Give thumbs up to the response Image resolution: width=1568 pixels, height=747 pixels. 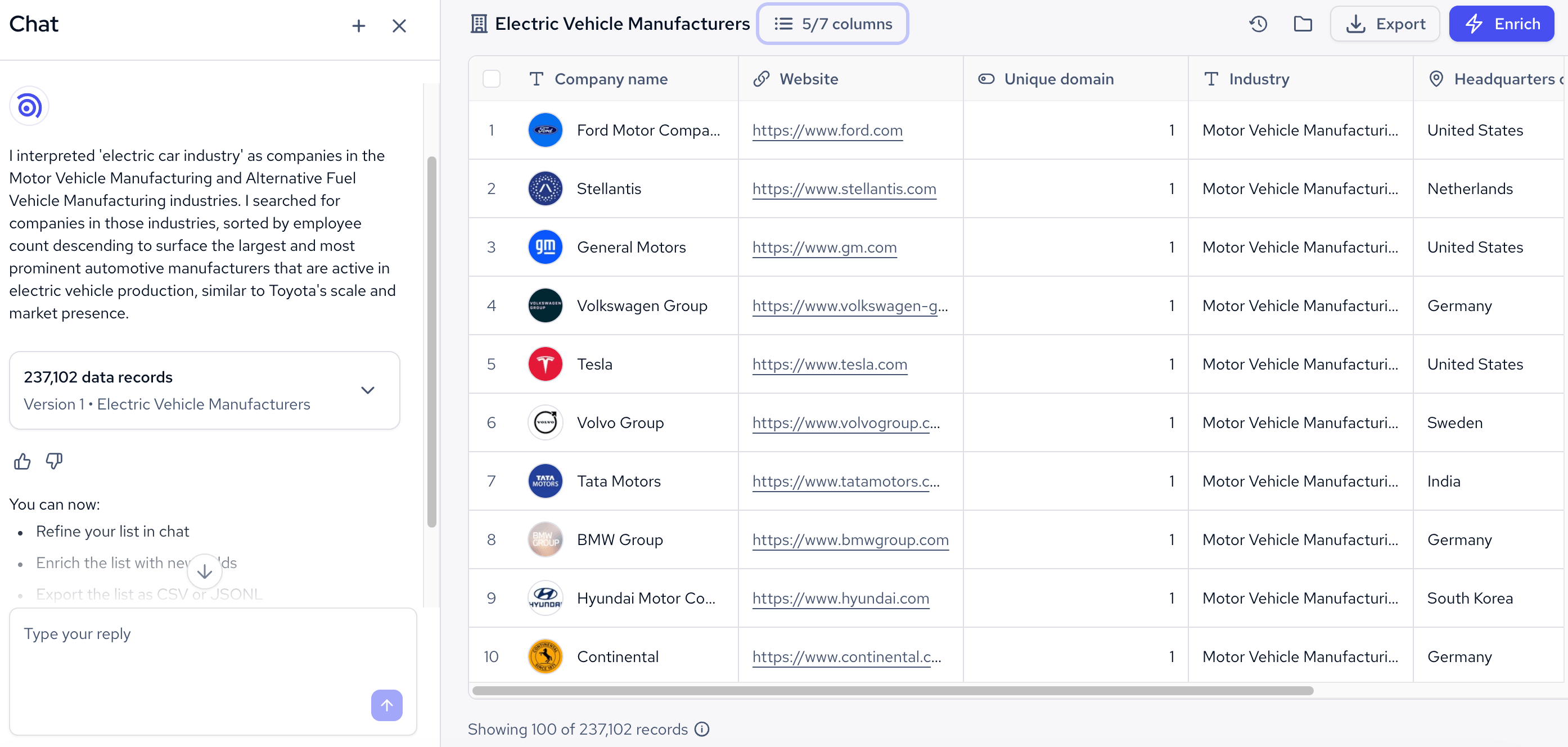pyautogui.click(x=22, y=461)
